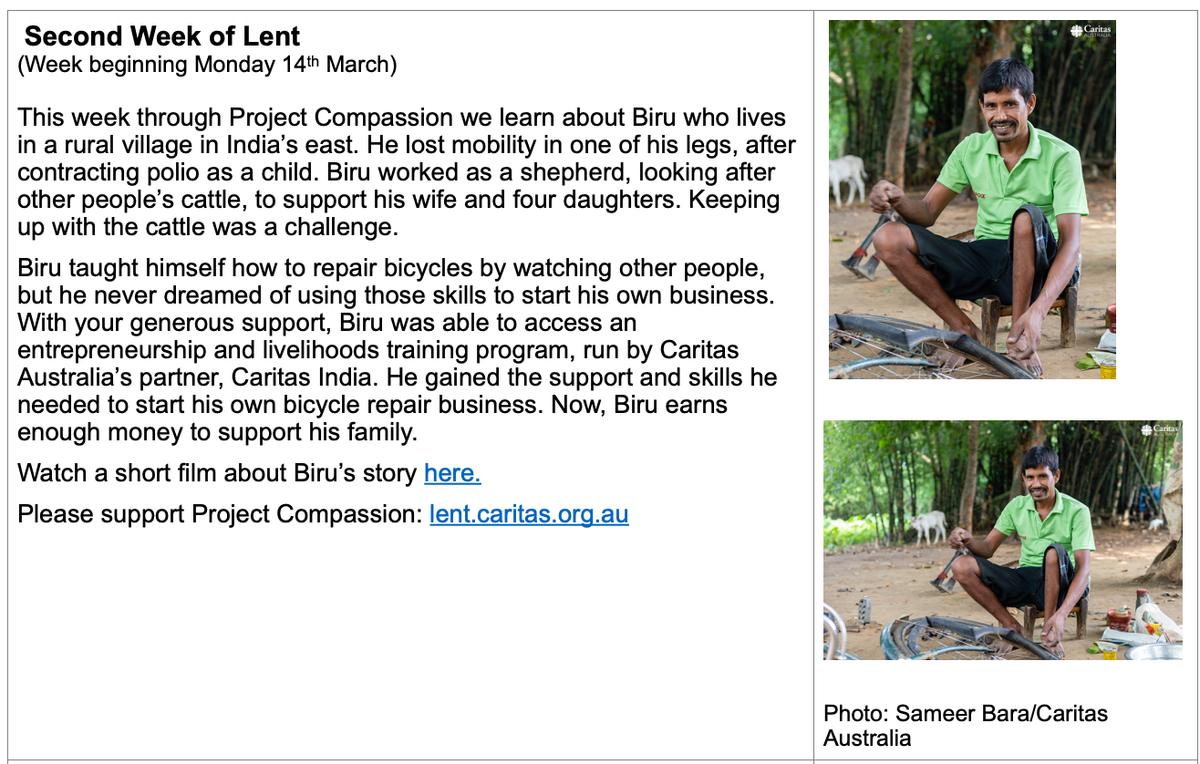1200x764 pixels.
Task: Open the 'here.' short film link
Action: point(452,473)
